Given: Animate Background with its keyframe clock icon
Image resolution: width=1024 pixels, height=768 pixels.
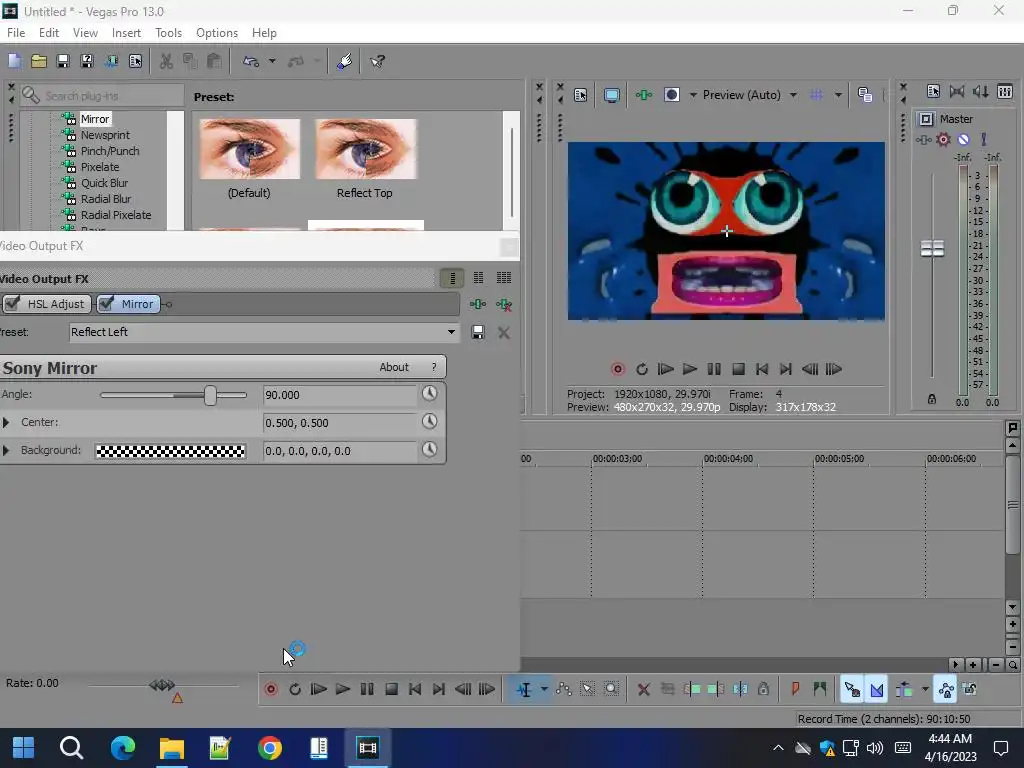Looking at the screenshot, I should tap(429, 450).
